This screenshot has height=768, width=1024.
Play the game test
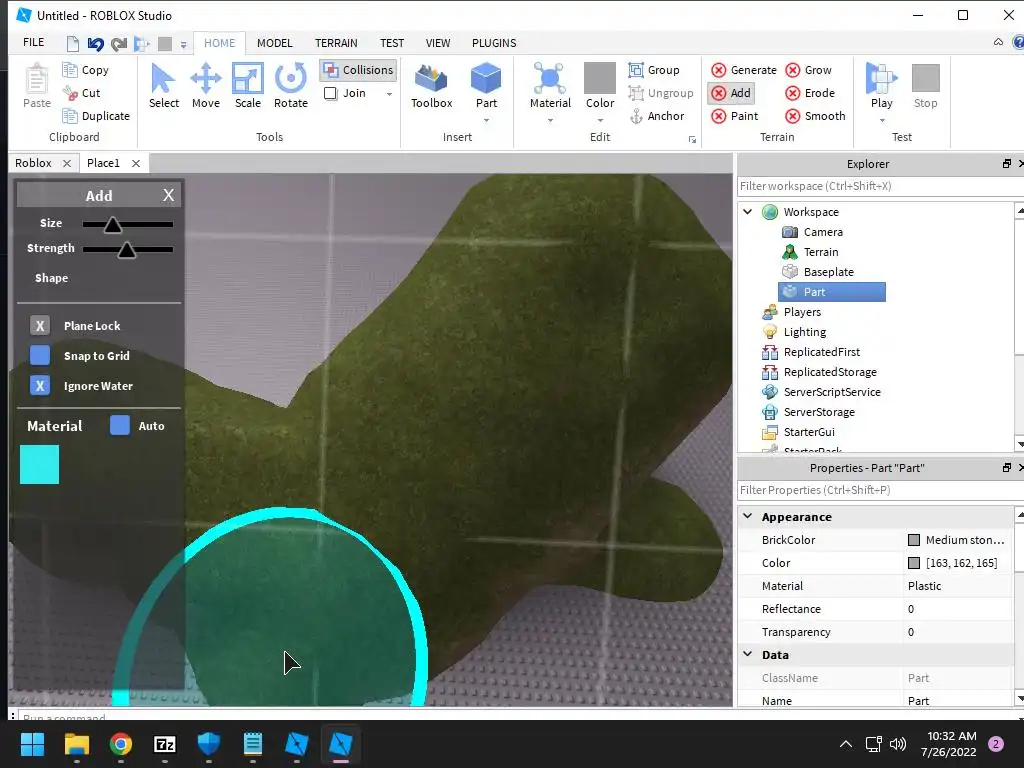click(881, 86)
